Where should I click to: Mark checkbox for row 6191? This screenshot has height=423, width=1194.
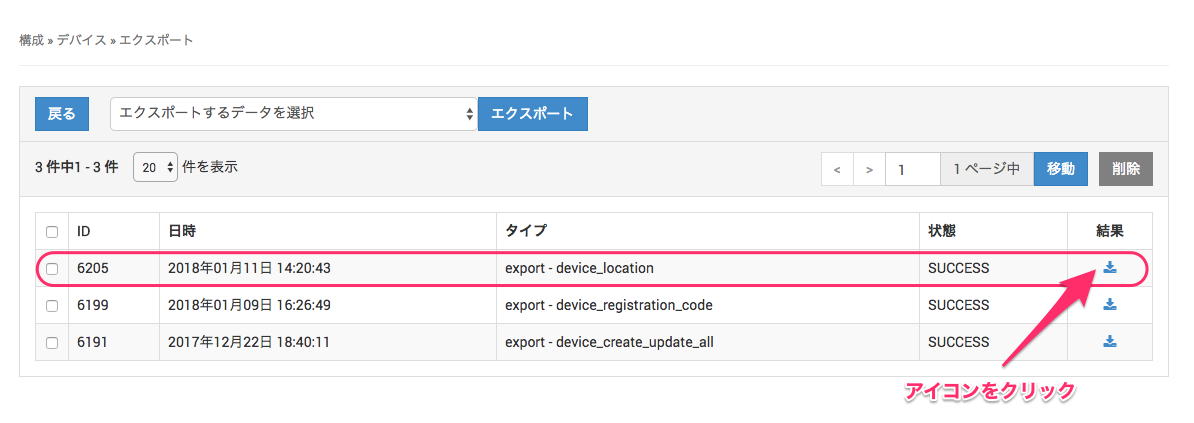52,342
